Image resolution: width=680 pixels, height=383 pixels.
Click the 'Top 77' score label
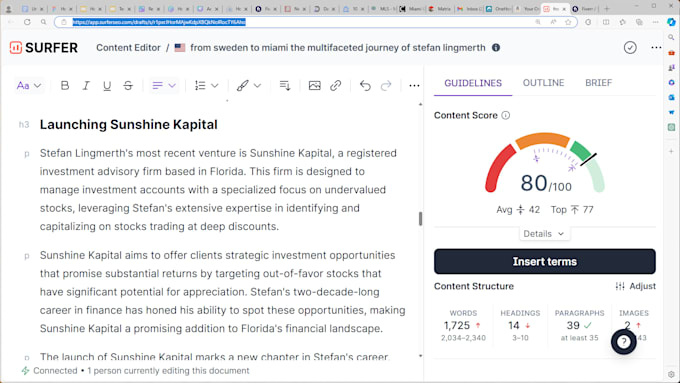coord(572,210)
